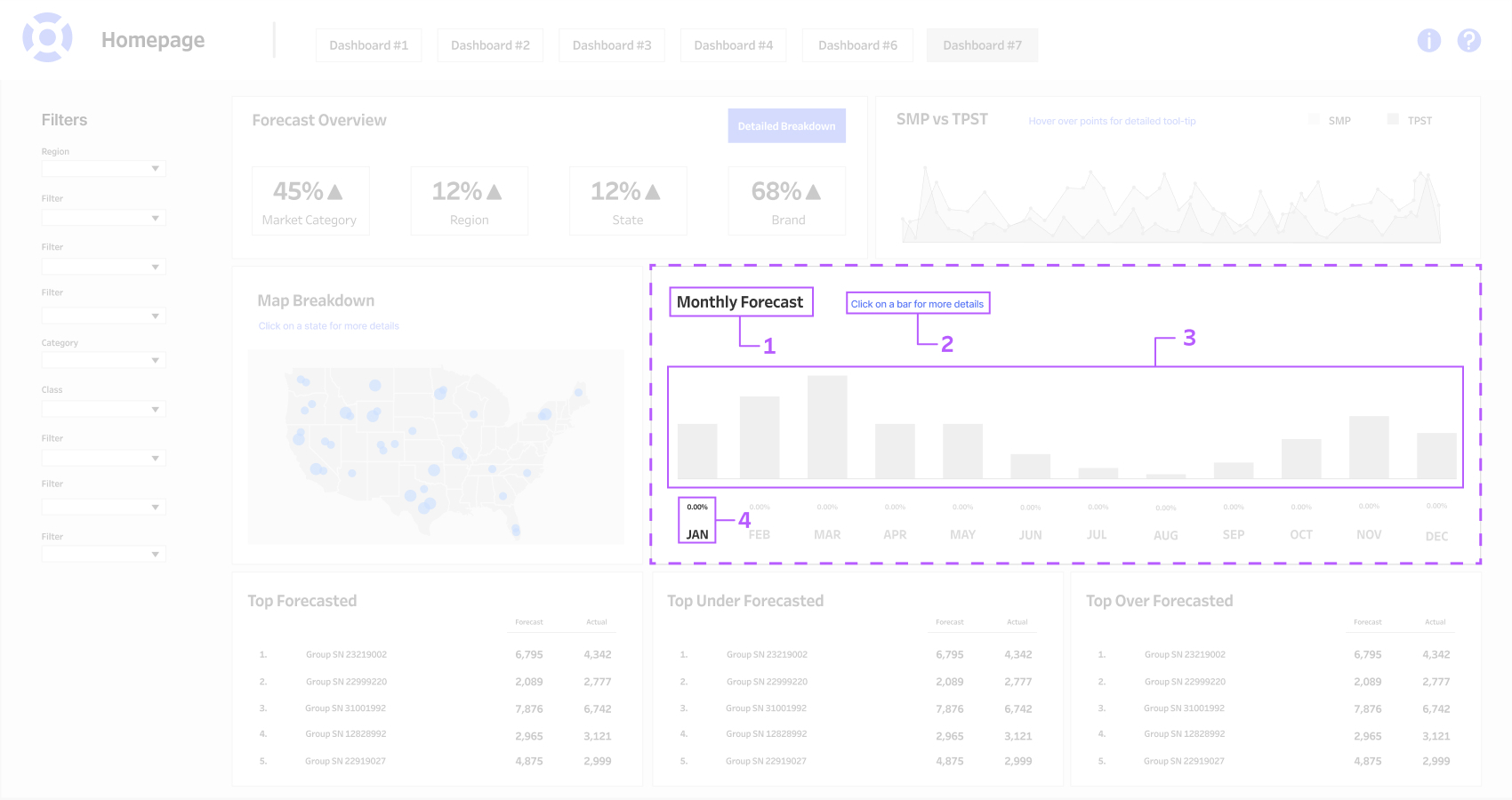Click the Market Category up arrow indicator
Screen dimensions: 1512x800
335,191
